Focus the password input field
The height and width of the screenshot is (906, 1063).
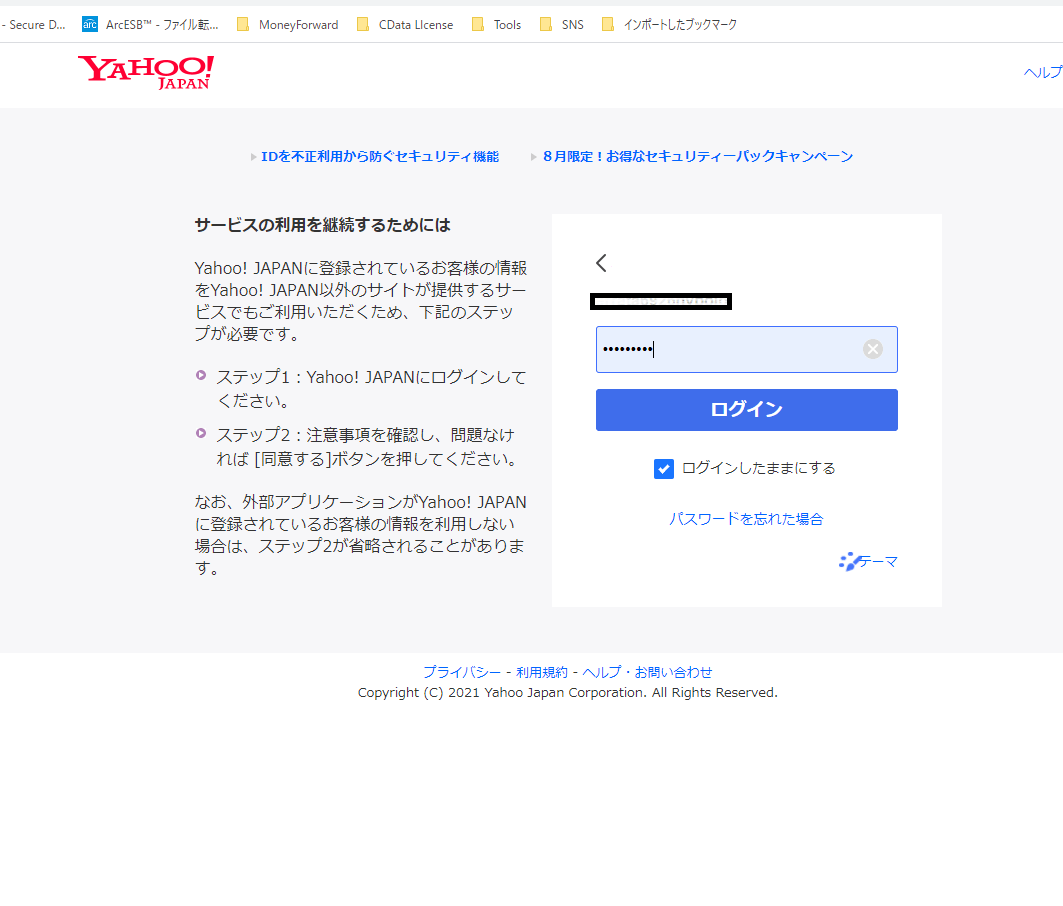point(746,349)
